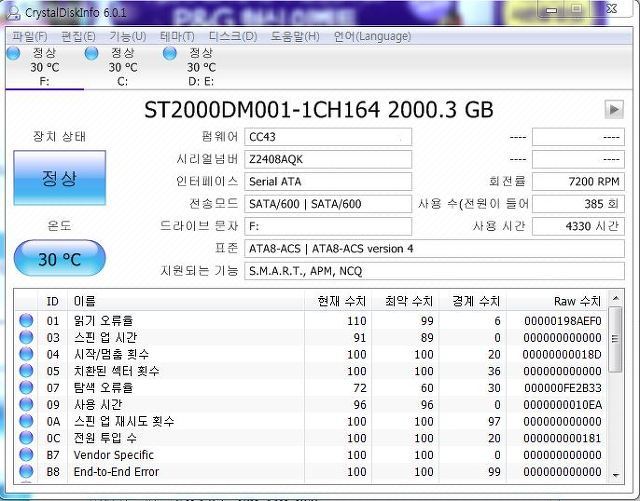Click the interface field Serial ATA

pos(328,181)
